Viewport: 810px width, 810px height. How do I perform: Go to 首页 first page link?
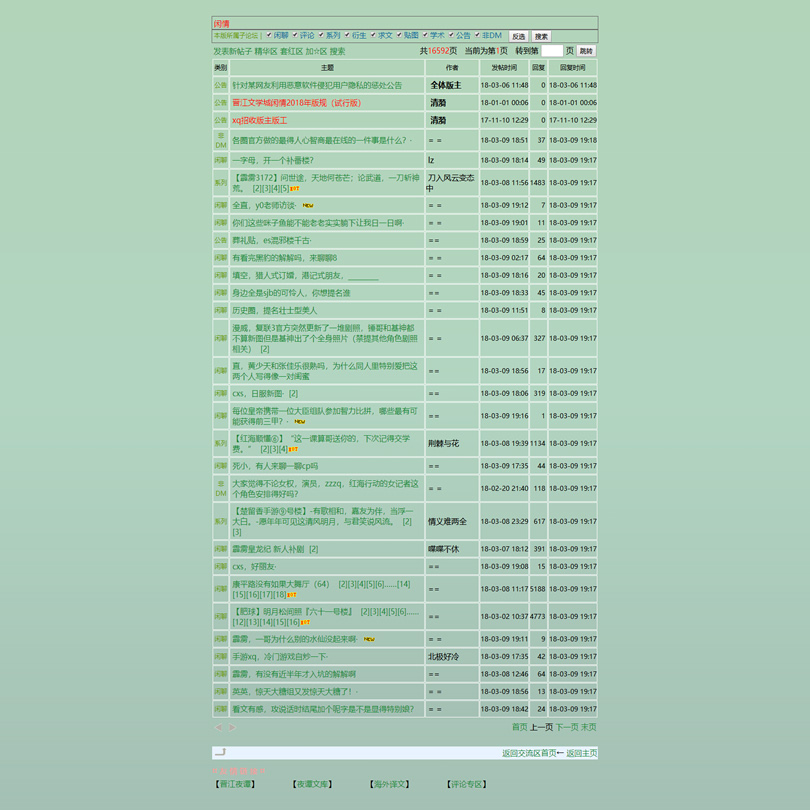[519, 727]
